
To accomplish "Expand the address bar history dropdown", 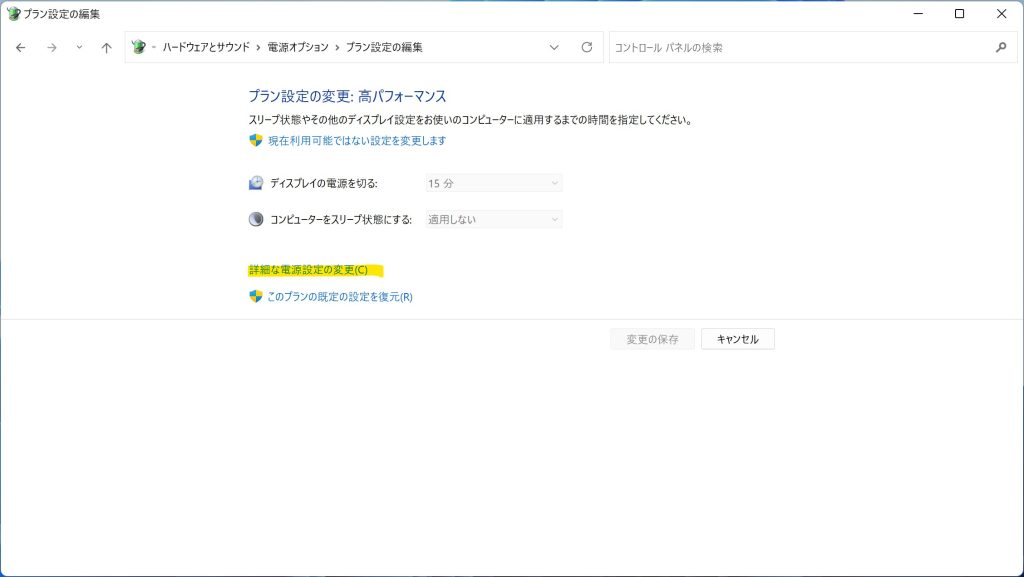I will [554, 48].
